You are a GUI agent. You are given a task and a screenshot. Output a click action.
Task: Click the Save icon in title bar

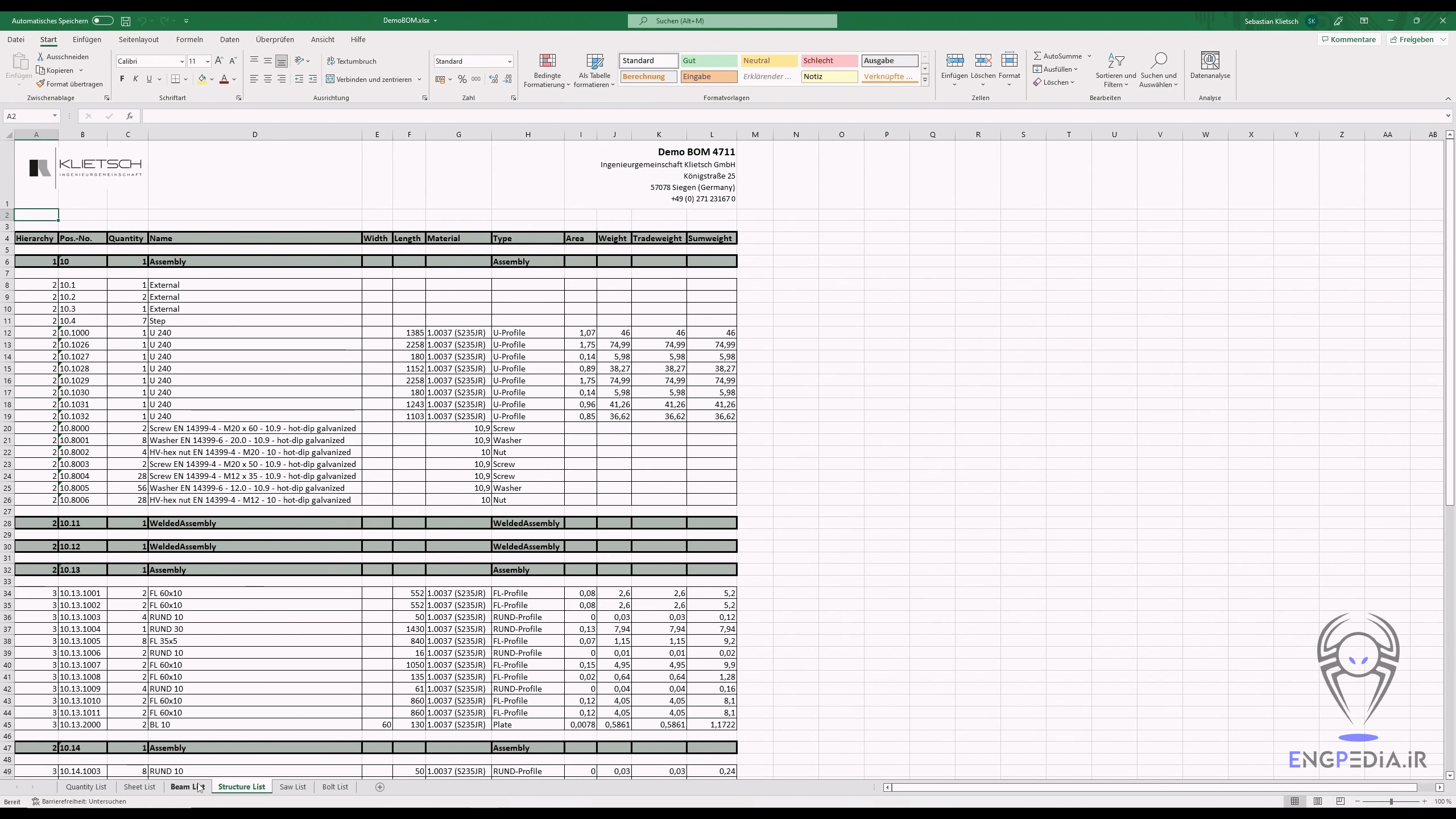(x=126, y=21)
